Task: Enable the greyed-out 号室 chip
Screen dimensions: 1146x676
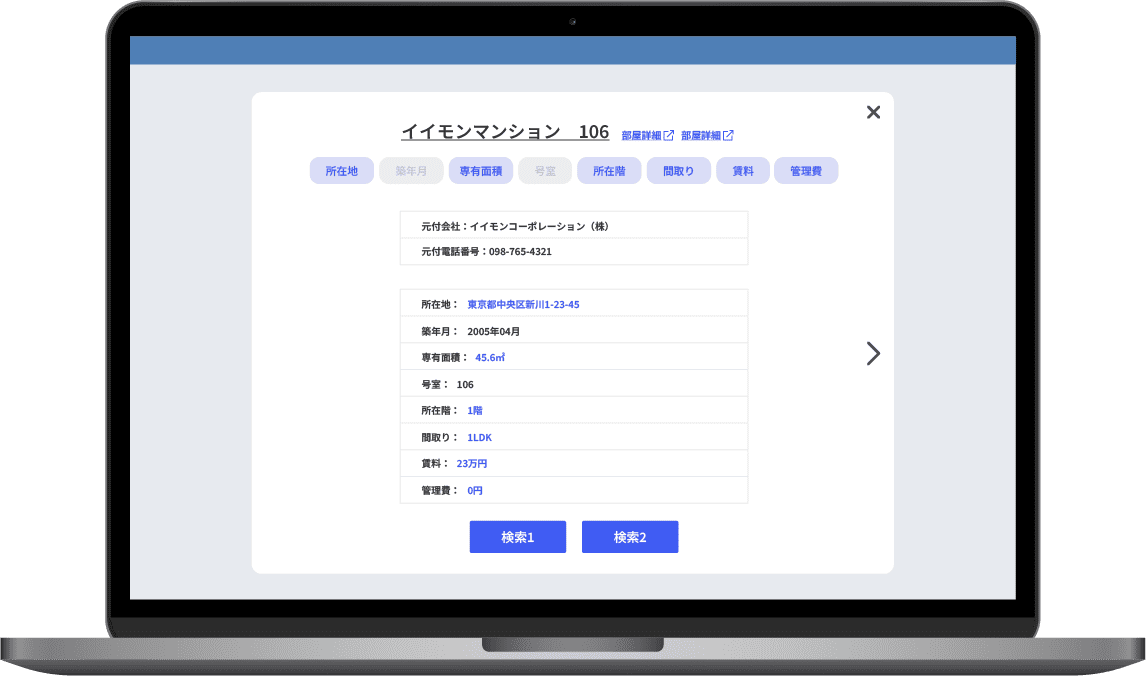Action: pyautogui.click(x=545, y=171)
